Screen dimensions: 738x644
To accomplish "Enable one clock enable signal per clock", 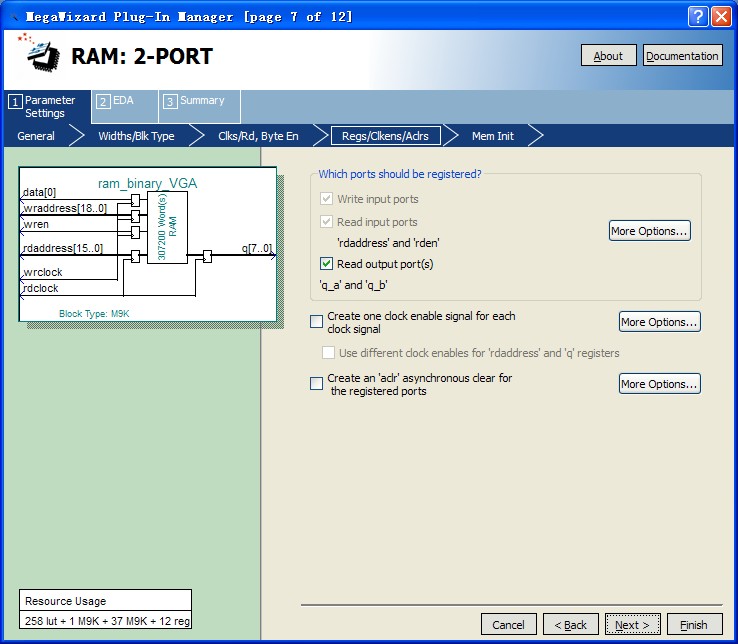I will (x=316, y=322).
